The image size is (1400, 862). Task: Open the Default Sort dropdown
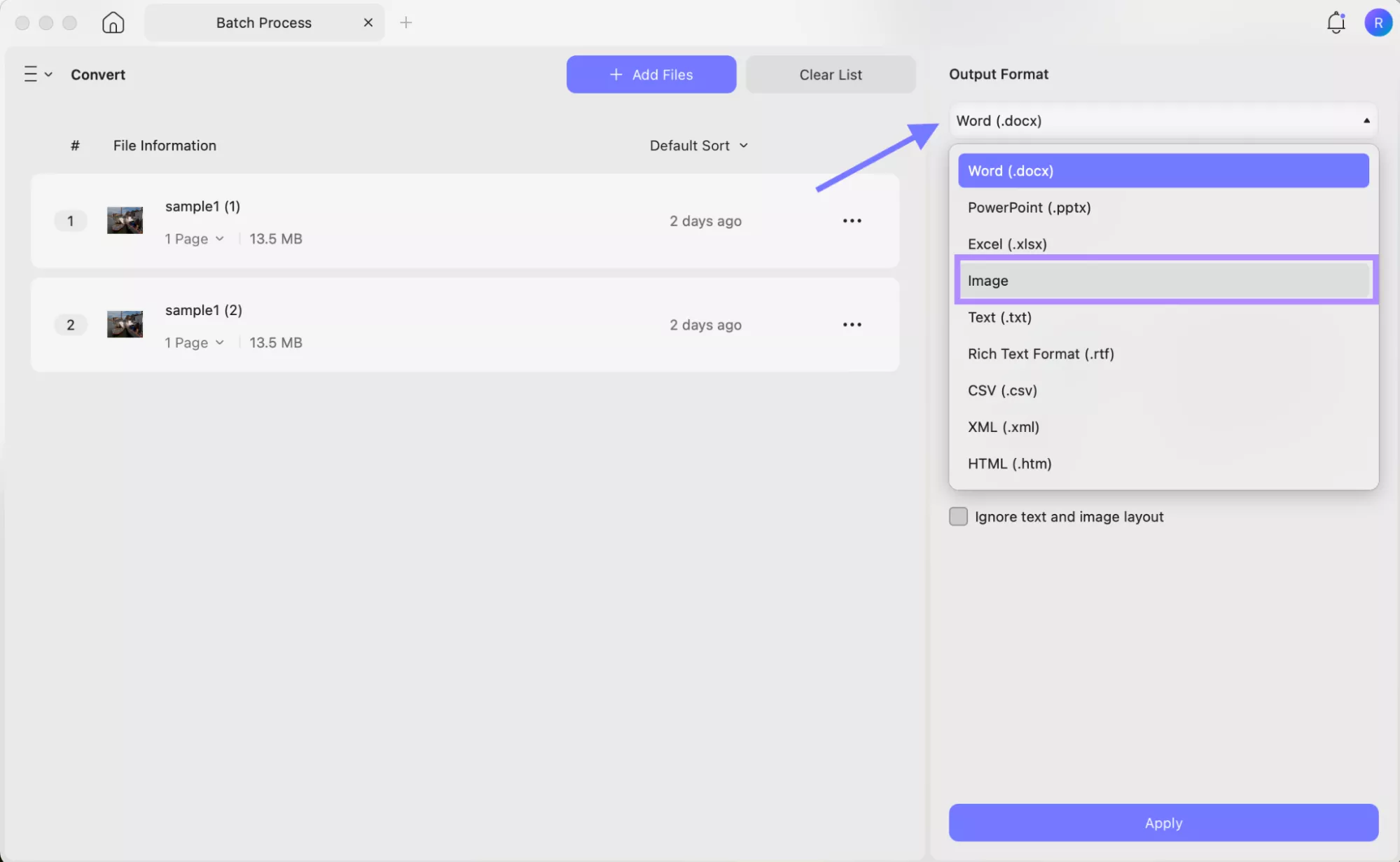(698, 145)
